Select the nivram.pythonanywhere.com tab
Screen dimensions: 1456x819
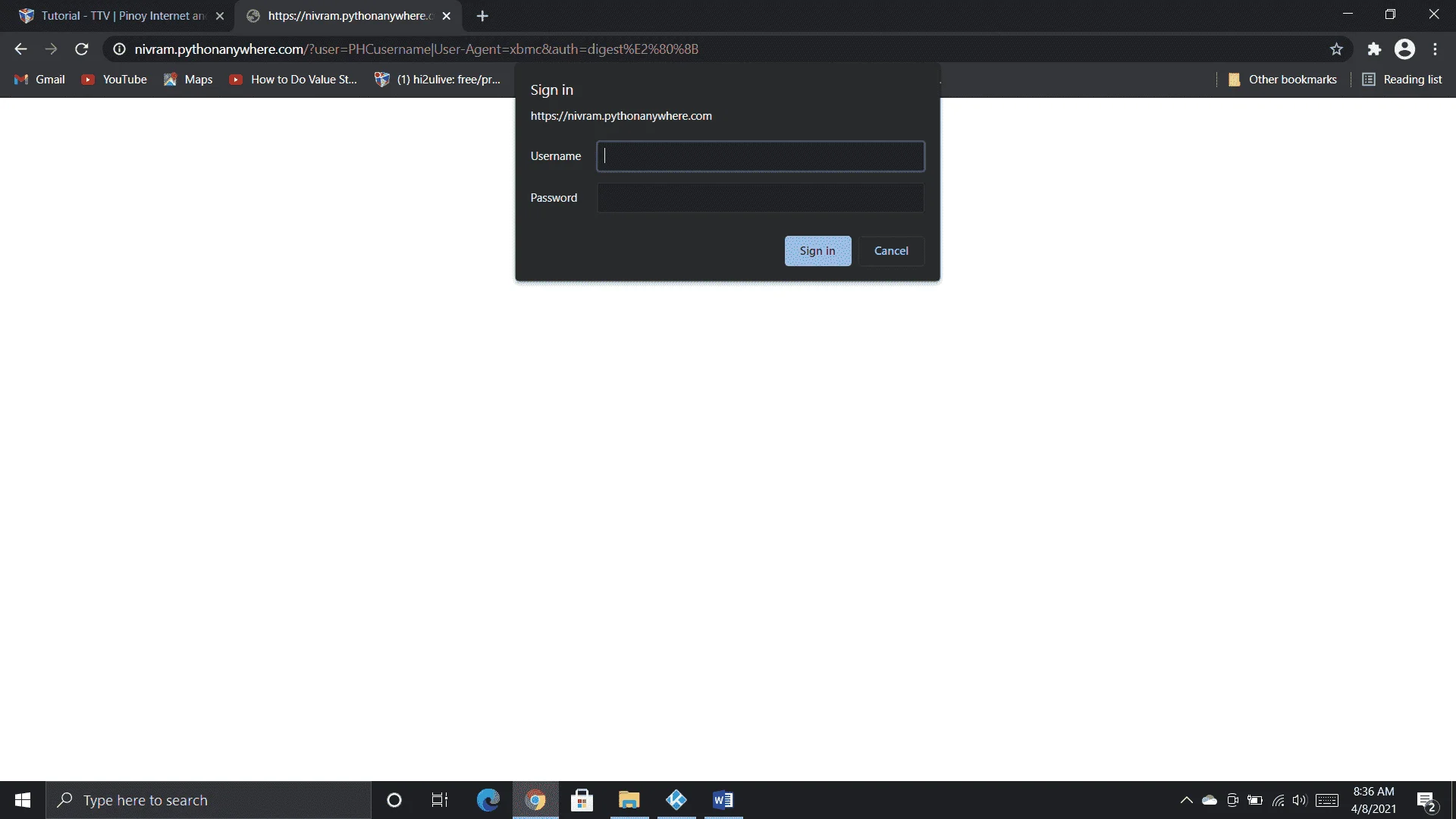[349, 16]
